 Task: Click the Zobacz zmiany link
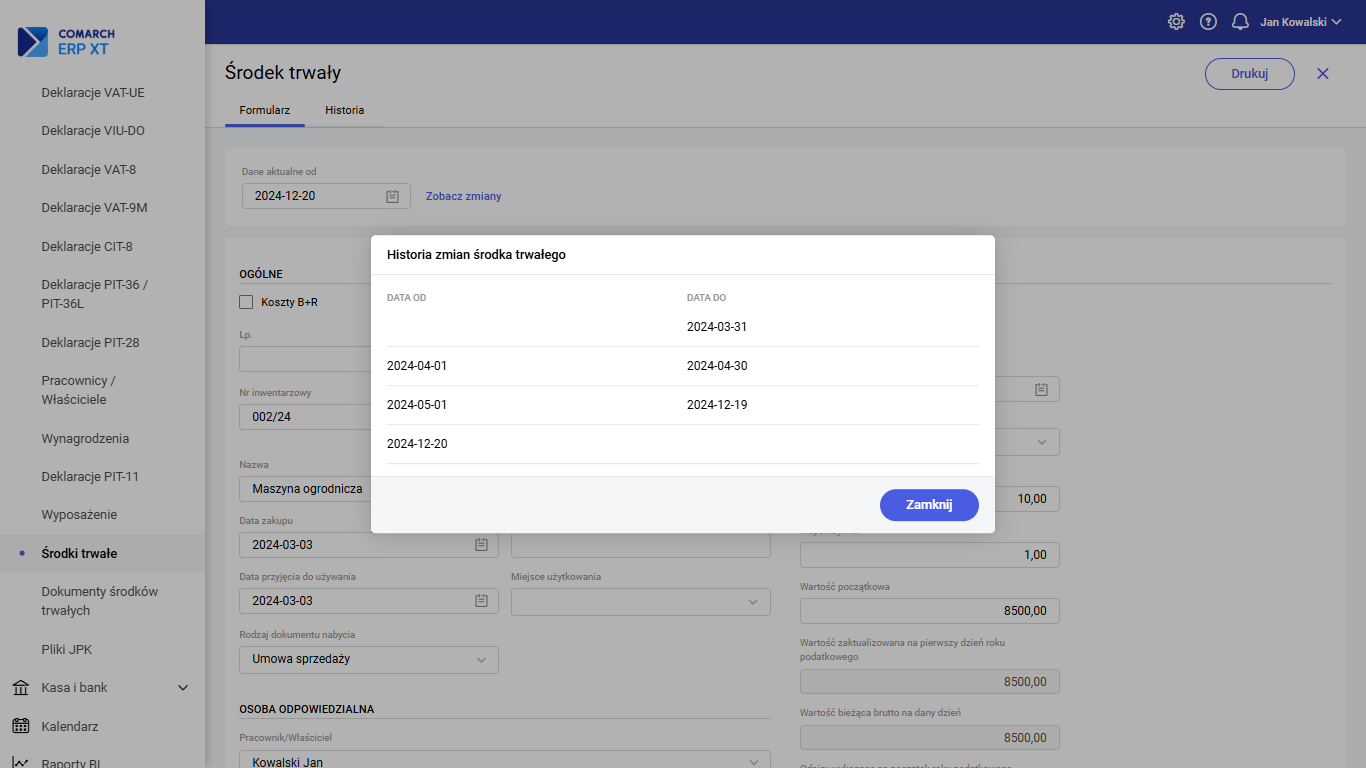pos(463,196)
